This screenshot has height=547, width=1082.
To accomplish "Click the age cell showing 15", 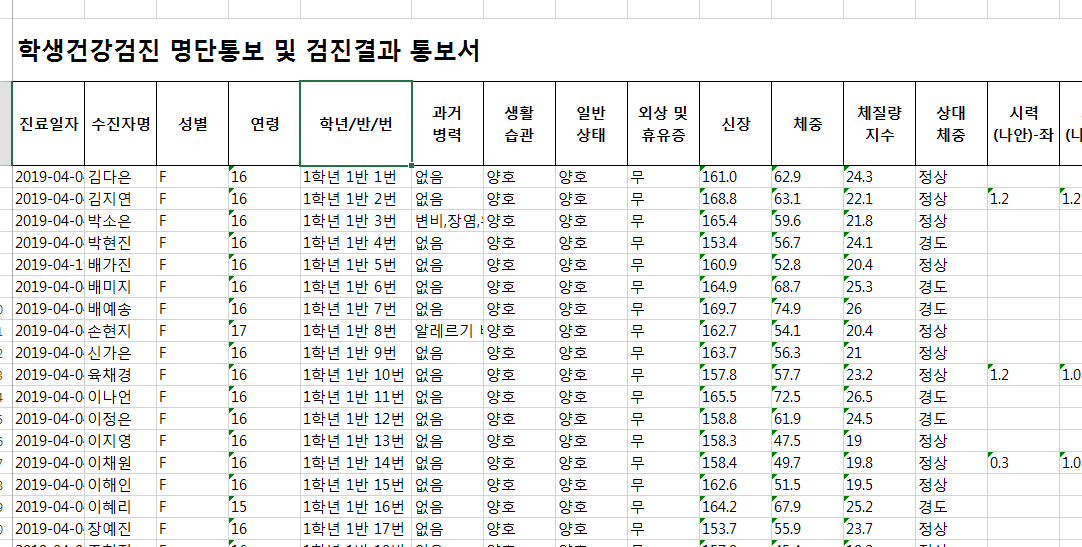I will (x=264, y=508).
